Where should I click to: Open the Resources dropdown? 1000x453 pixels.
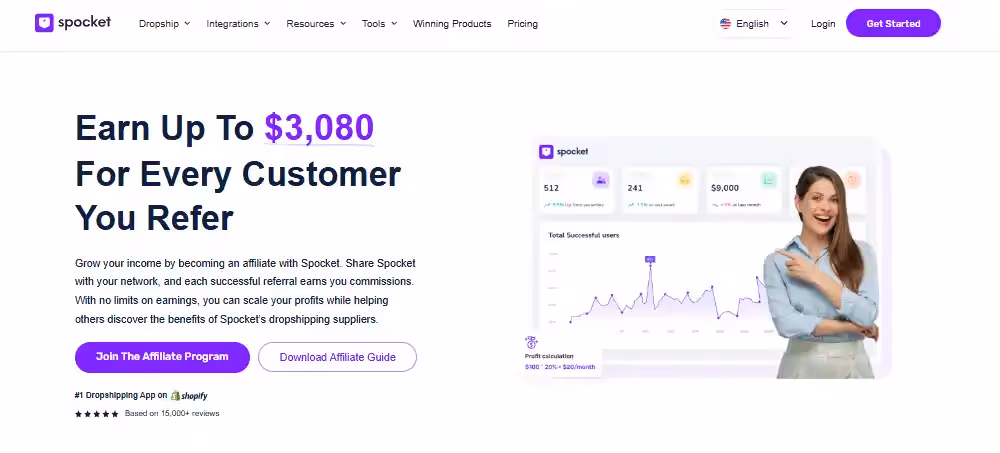click(x=316, y=24)
